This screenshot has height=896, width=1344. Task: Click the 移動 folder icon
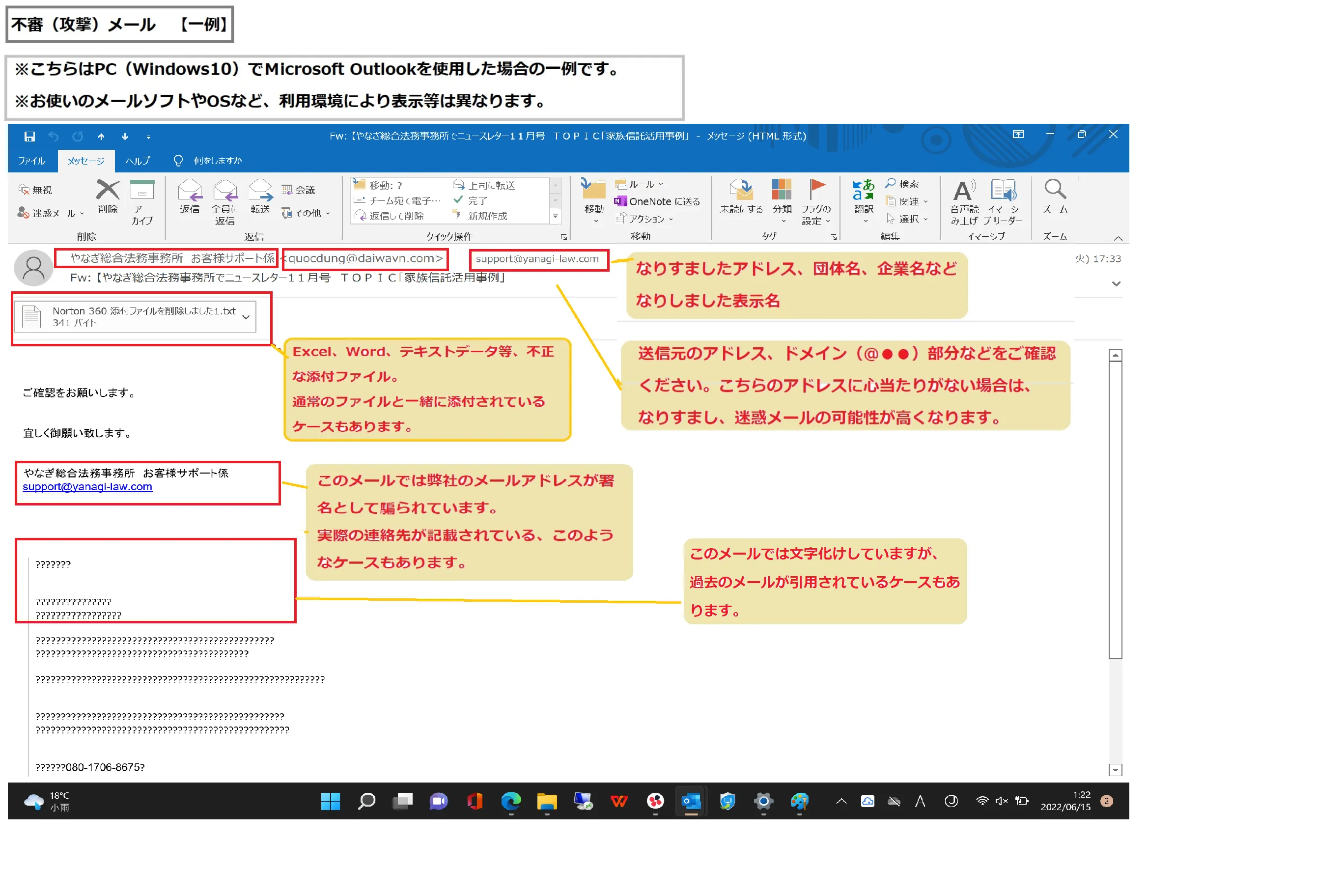[x=594, y=200]
